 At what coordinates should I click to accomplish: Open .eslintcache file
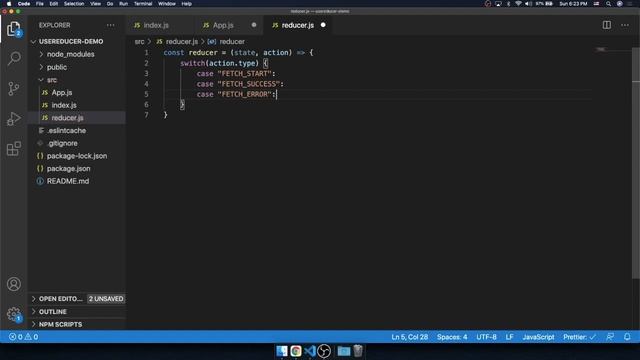pos(77,131)
